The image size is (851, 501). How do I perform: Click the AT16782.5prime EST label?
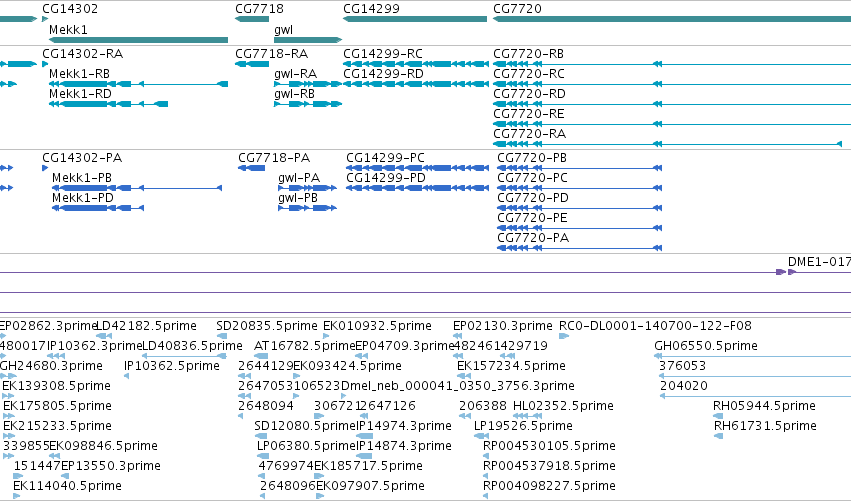pyautogui.click(x=304, y=346)
